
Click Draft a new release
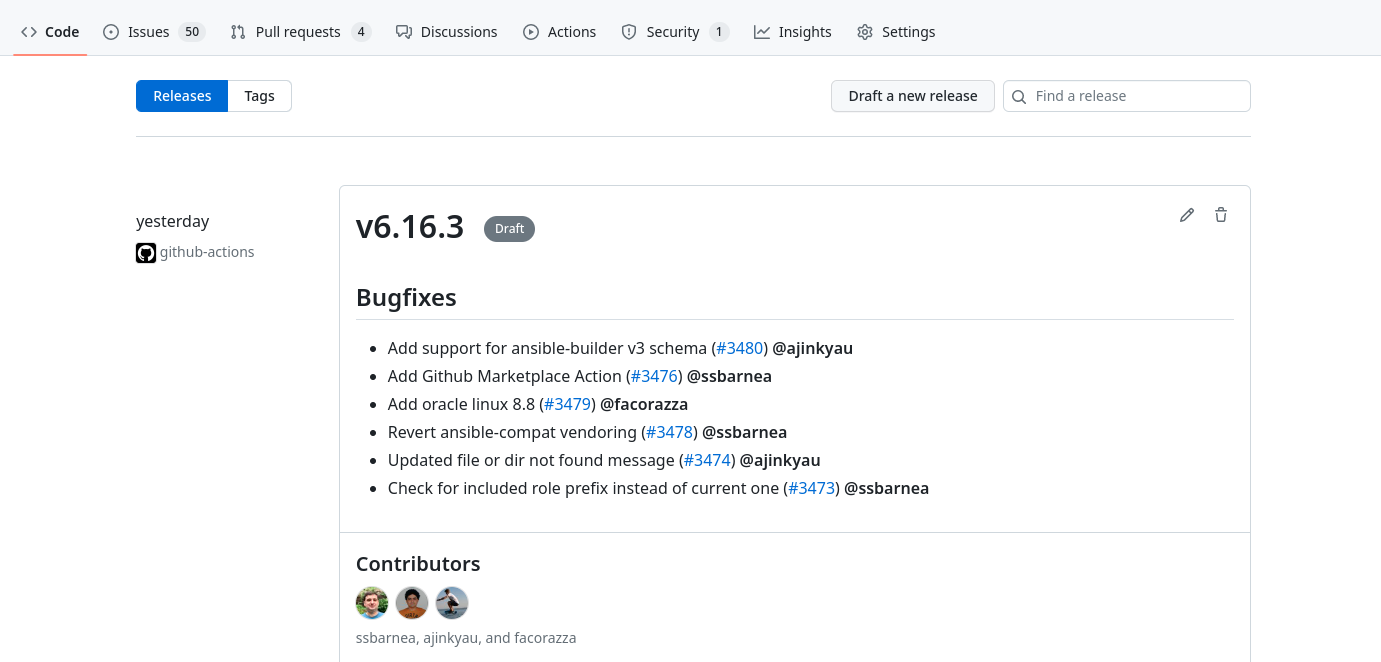913,96
